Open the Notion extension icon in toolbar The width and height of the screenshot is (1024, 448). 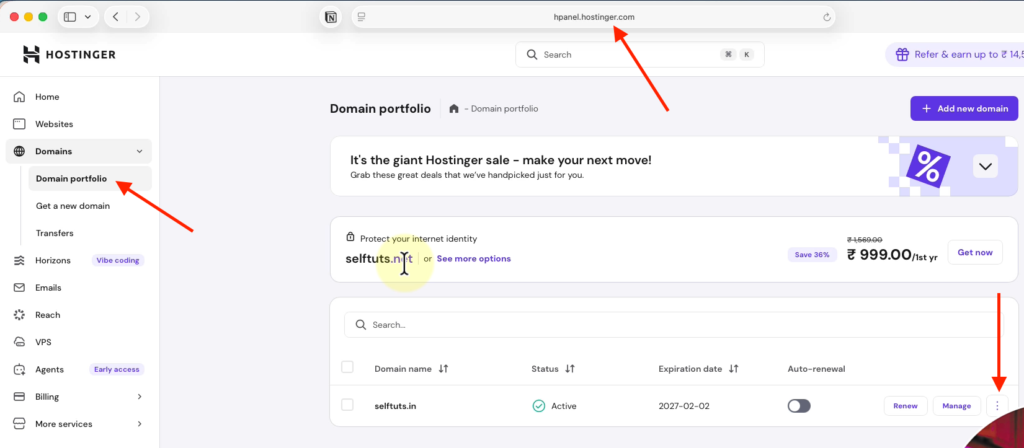(x=330, y=17)
